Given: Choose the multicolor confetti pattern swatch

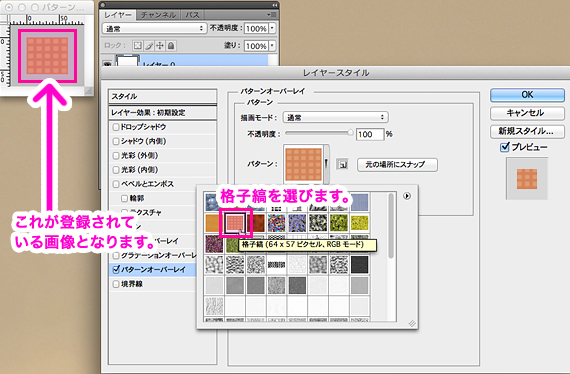Looking at the screenshot, I should [x=276, y=223].
